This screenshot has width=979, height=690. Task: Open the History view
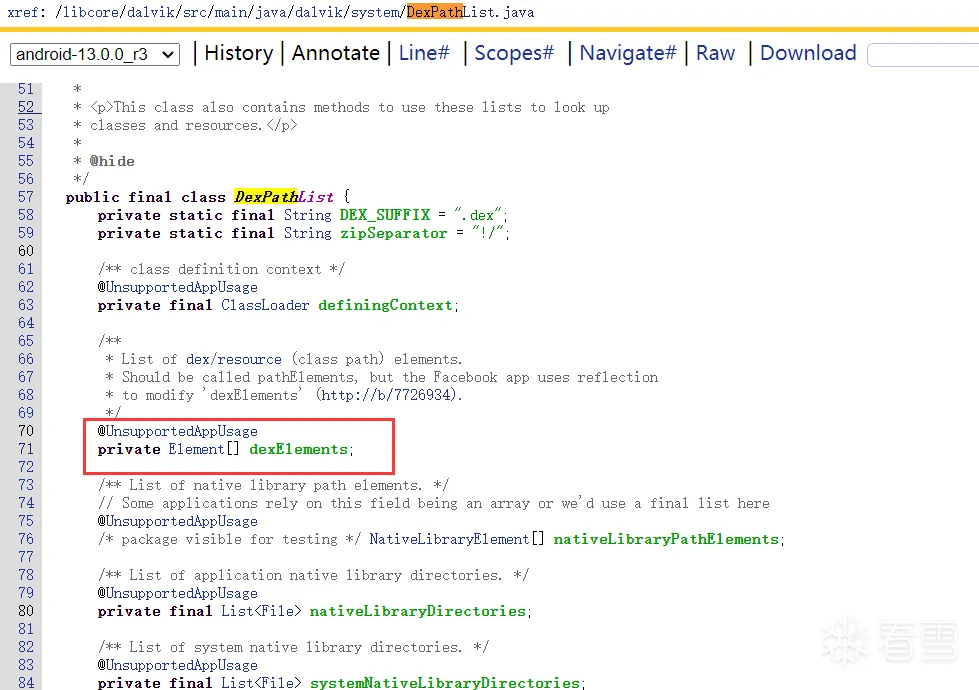pos(239,53)
